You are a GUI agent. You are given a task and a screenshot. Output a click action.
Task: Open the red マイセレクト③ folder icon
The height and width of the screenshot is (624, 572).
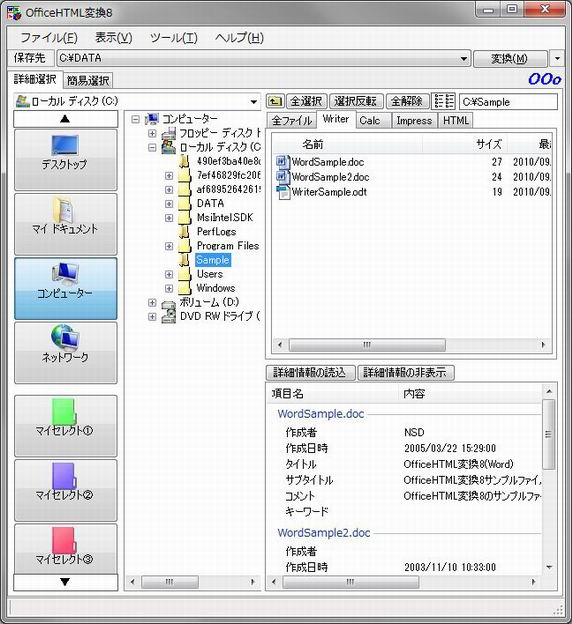pyautogui.click(x=64, y=541)
